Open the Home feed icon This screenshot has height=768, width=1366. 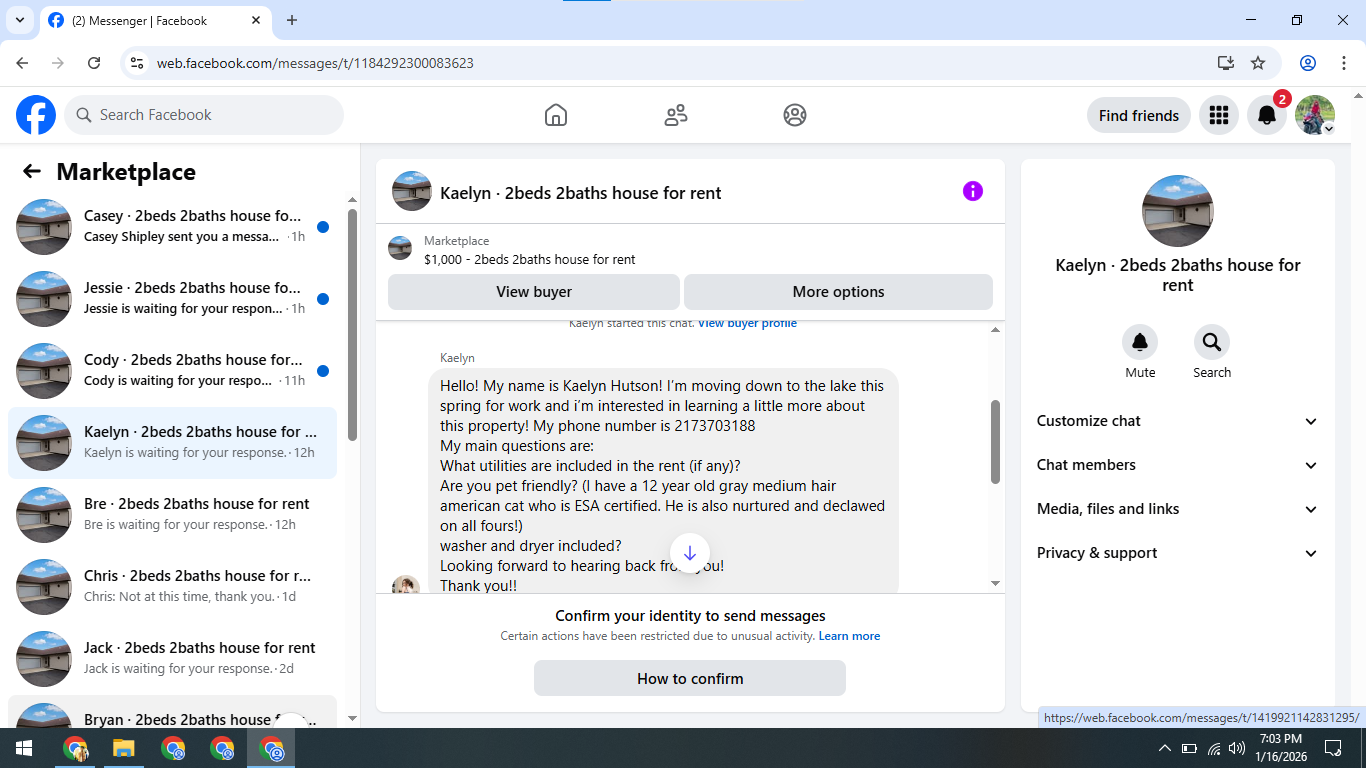[x=556, y=115]
